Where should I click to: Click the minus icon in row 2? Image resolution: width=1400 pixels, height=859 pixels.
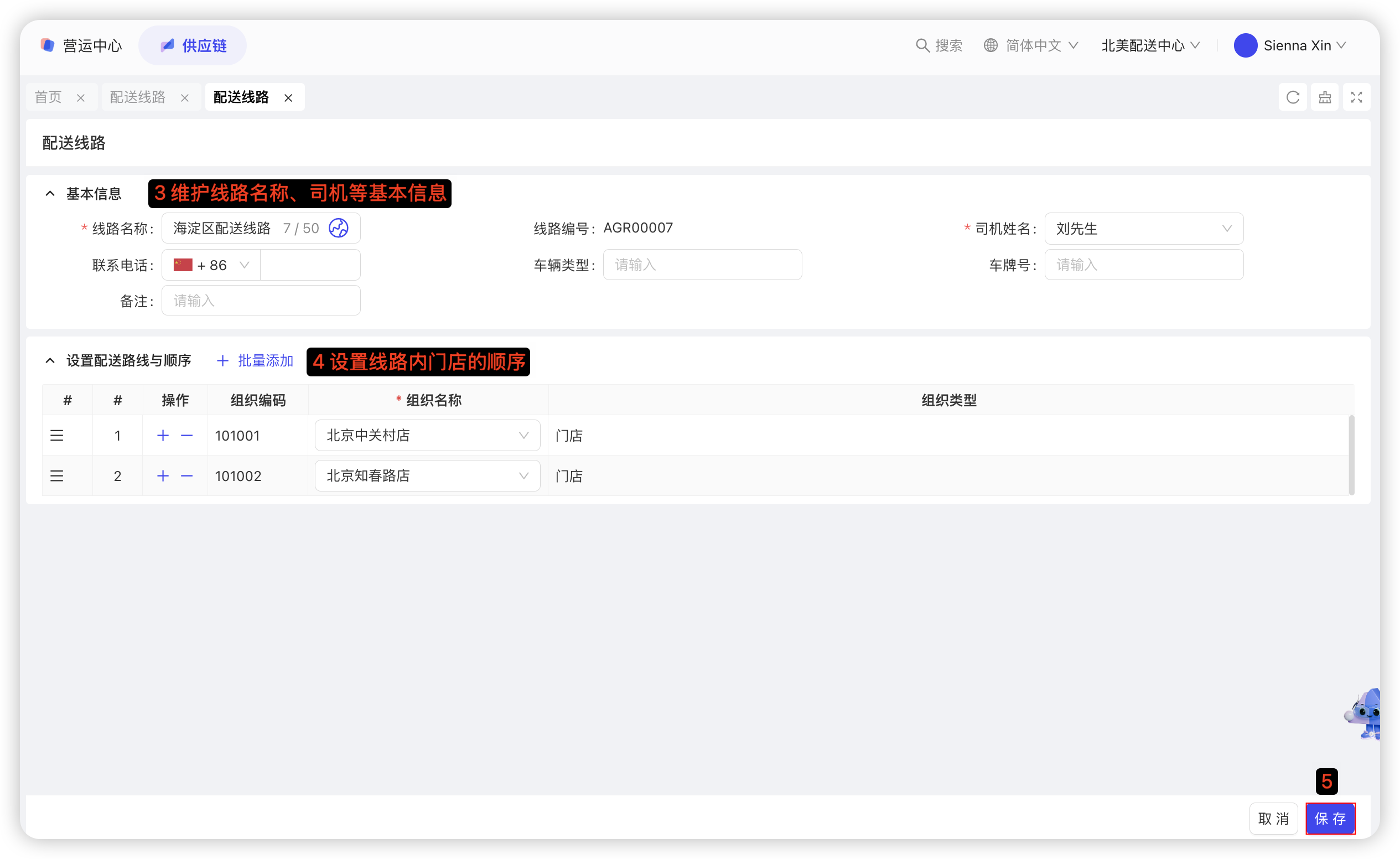click(187, 476)
